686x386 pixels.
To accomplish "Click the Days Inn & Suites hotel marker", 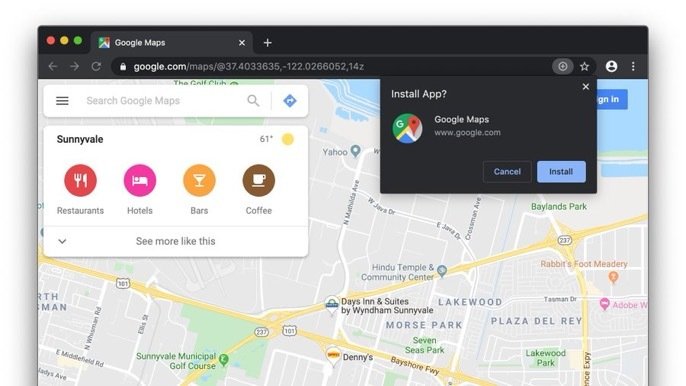I will 332,304.
